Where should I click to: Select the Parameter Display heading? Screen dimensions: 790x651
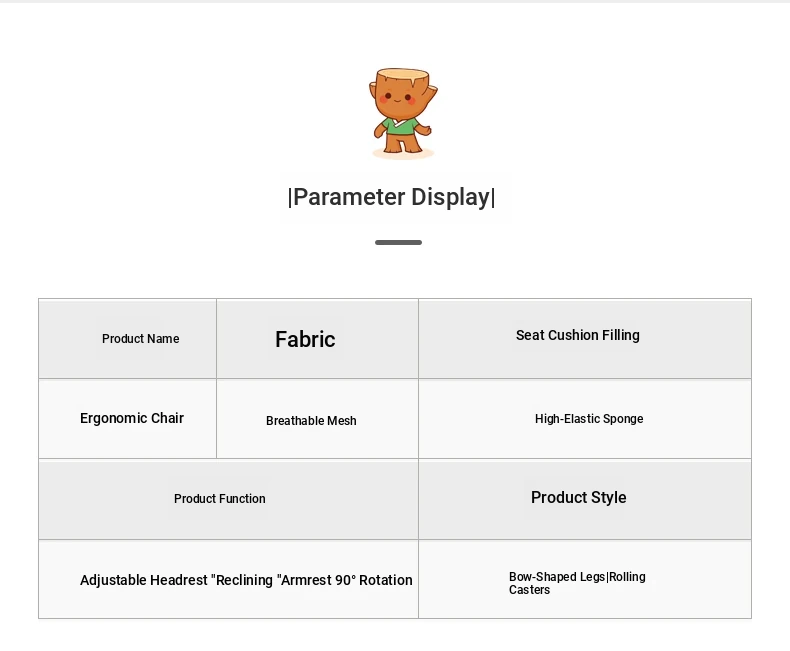point(391,197)
